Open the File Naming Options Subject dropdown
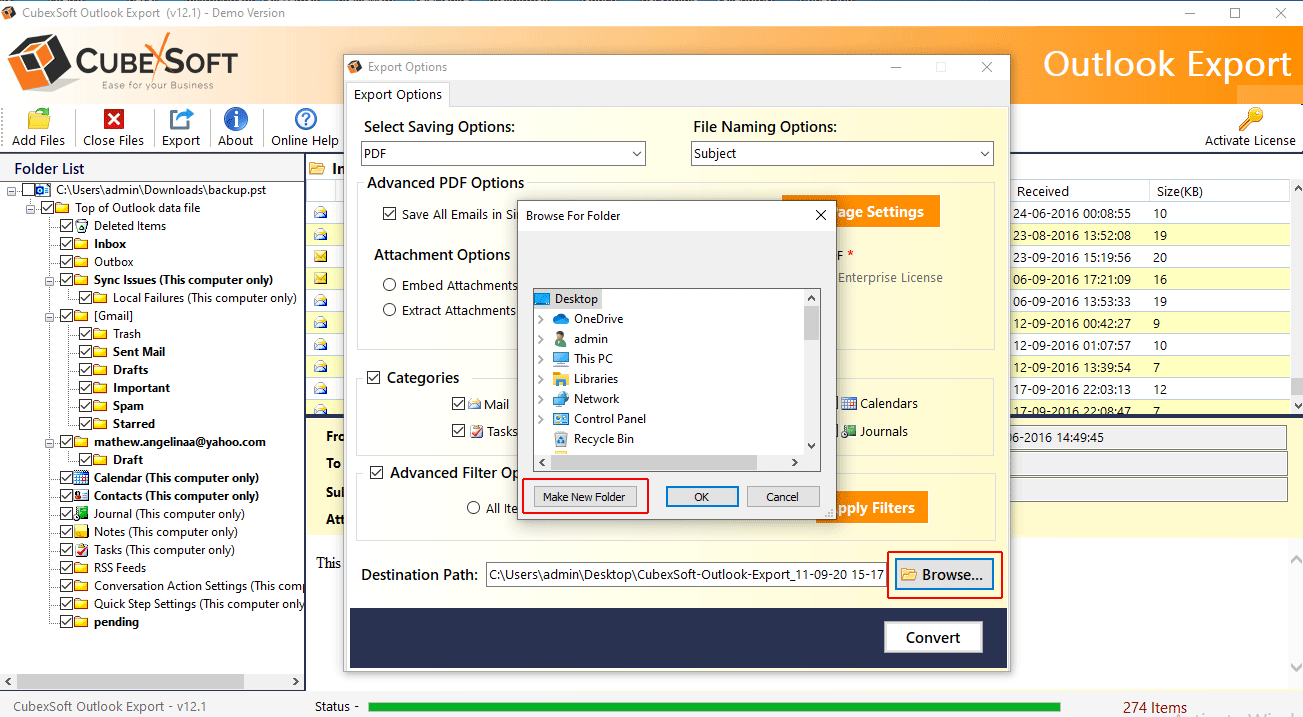This screenshot has width=1303, height=717. 843,154
